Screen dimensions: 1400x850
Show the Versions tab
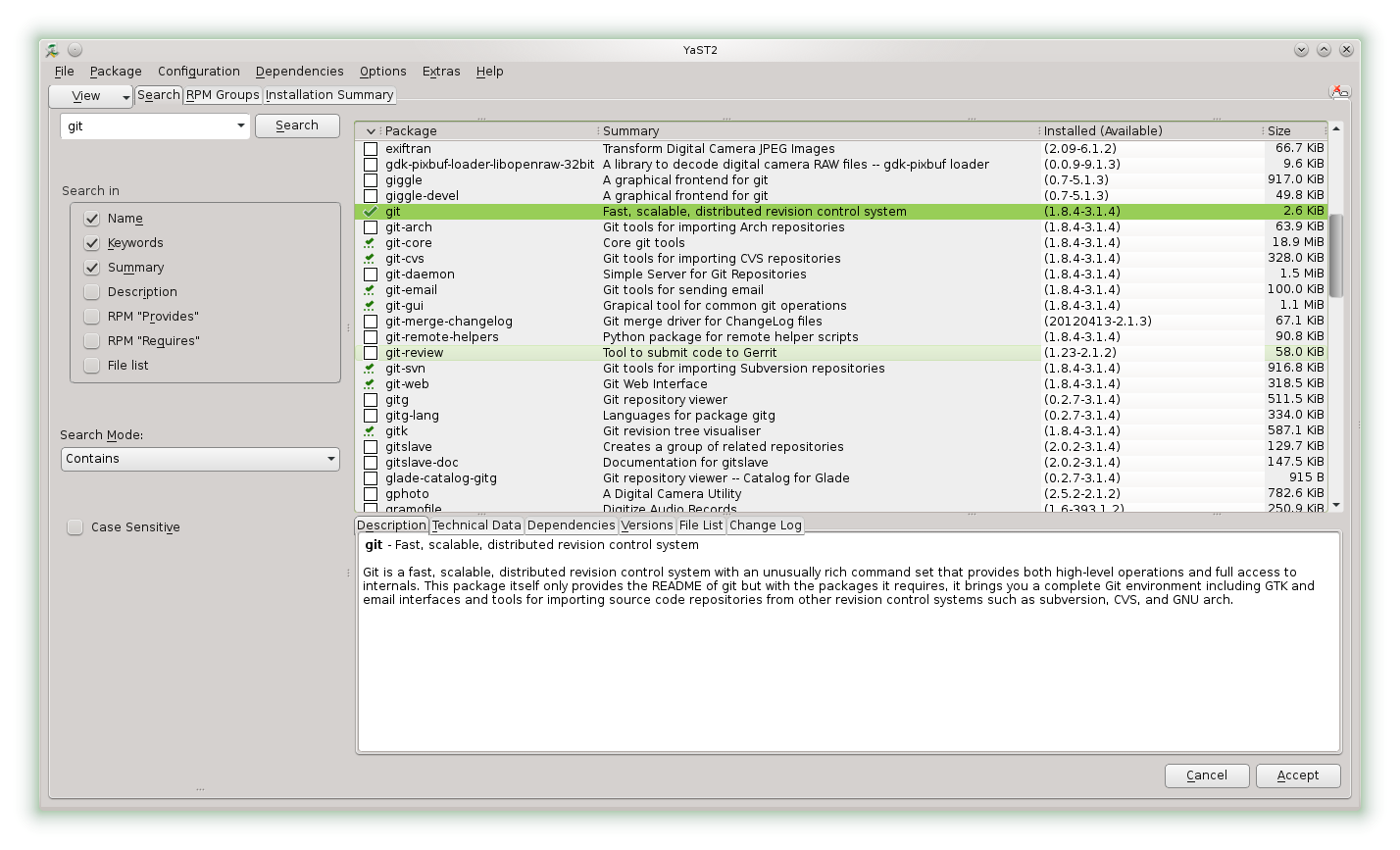pos(647,525)
